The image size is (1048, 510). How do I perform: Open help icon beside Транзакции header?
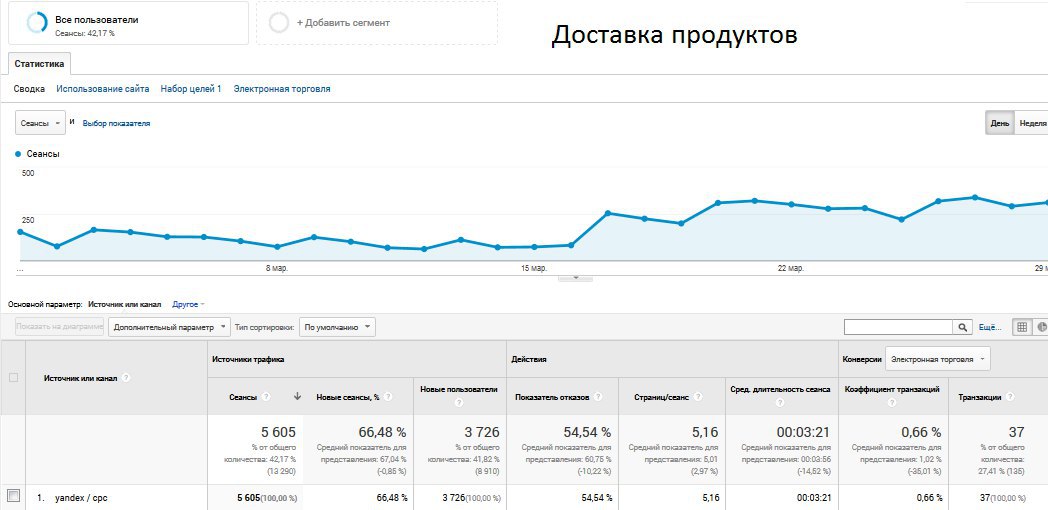click(x=1010, y=396)
